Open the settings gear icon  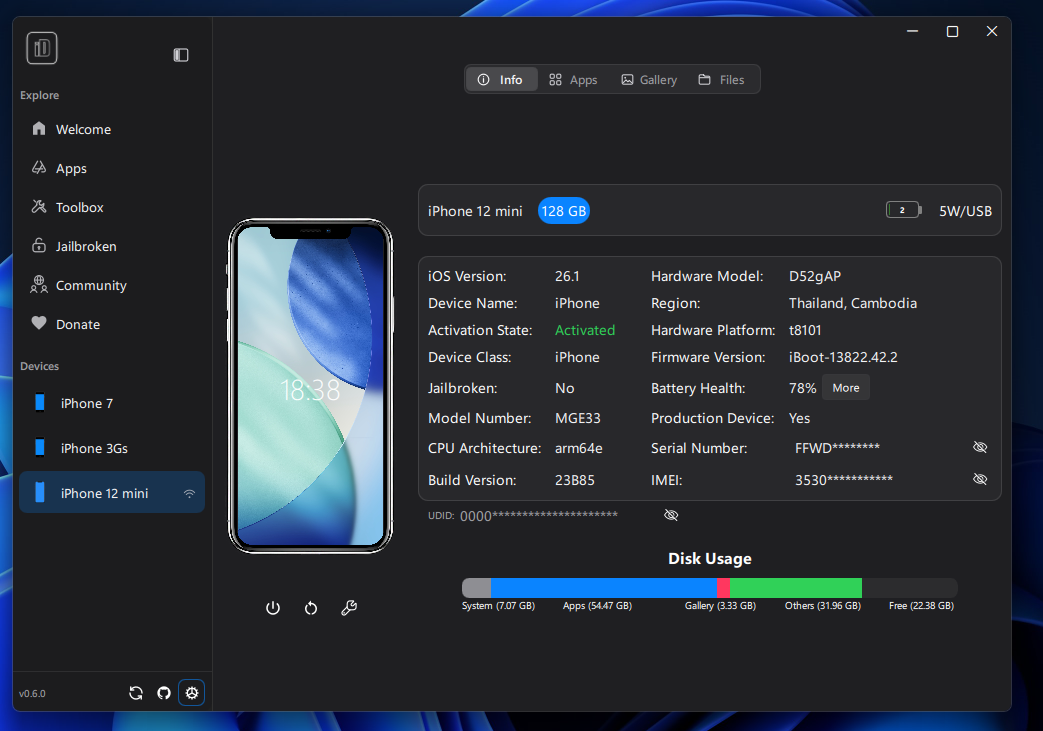point(192,693)
